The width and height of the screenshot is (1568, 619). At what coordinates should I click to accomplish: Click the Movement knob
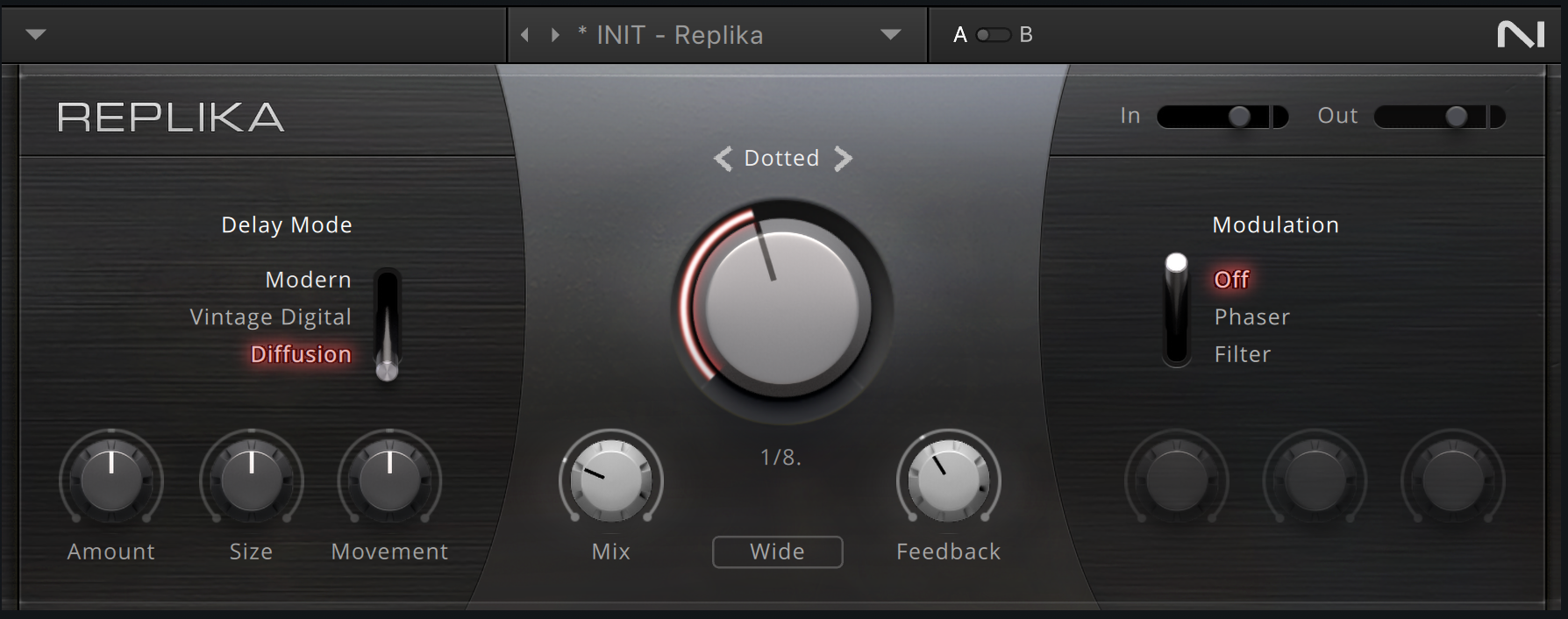click(390, 480)
